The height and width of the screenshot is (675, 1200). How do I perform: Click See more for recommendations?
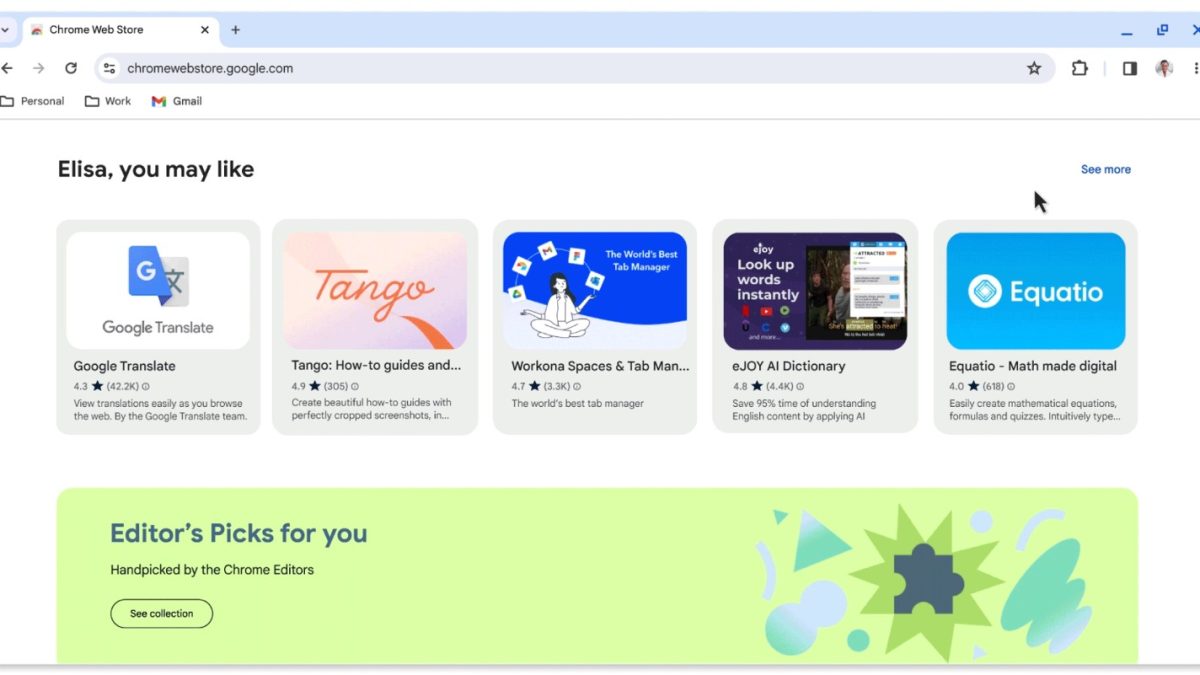1106,169
